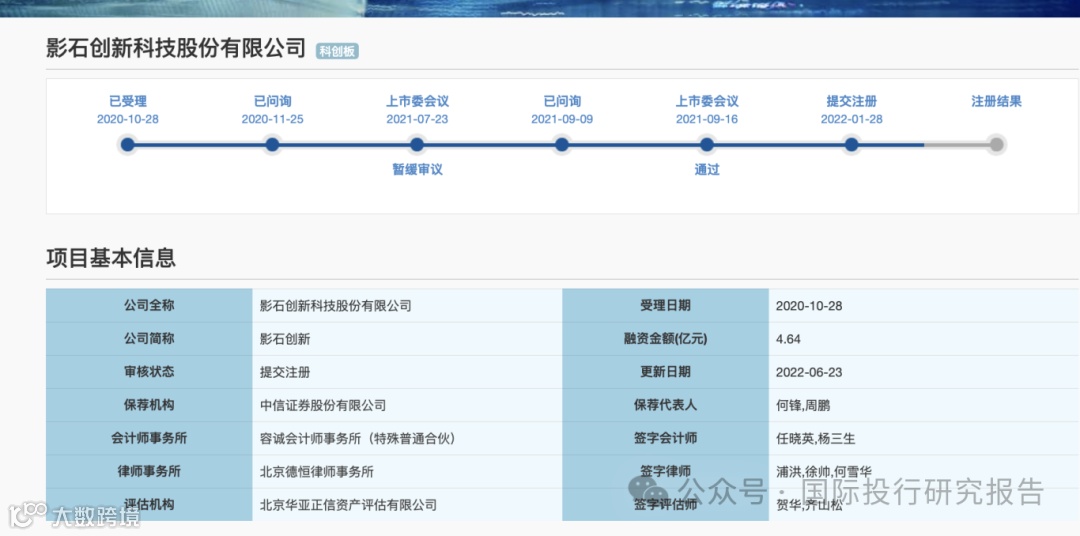This screenshot has width=1080, height=536.
Task: Click the date 2021-09-09 in timeline
Action: (562, 119)
